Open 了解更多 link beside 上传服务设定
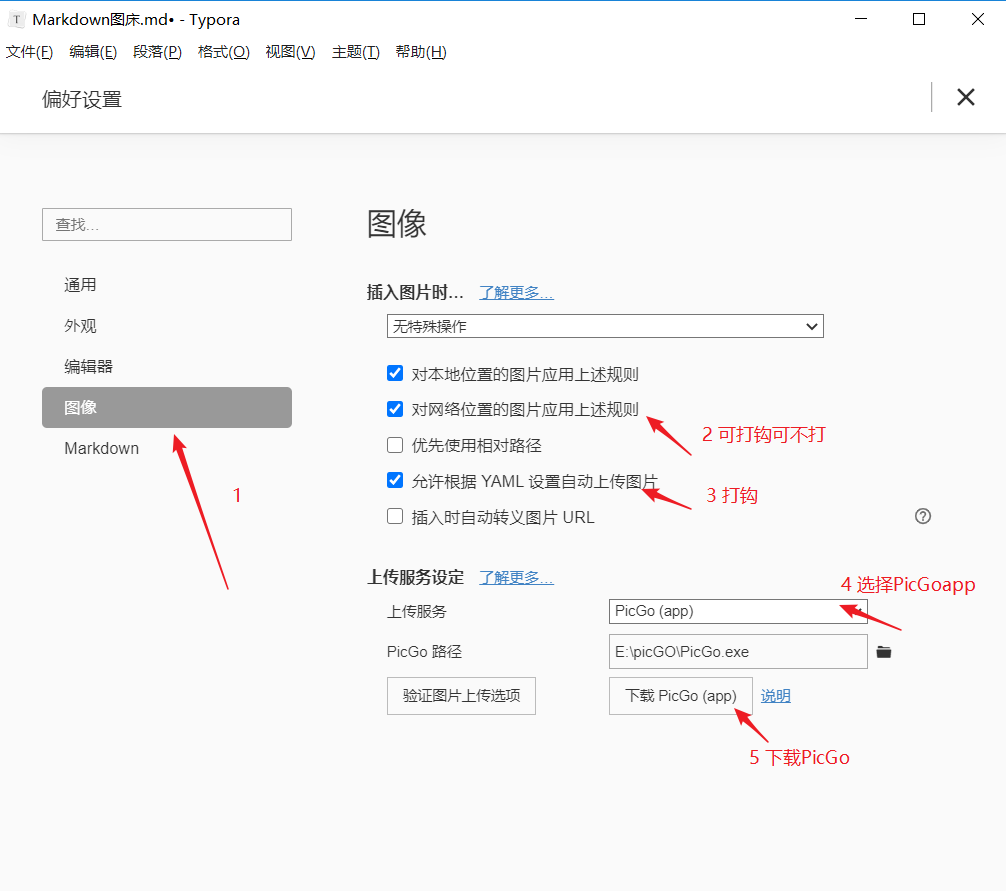The height and width of the screenshot is (891, 1006). click(516, 577)
